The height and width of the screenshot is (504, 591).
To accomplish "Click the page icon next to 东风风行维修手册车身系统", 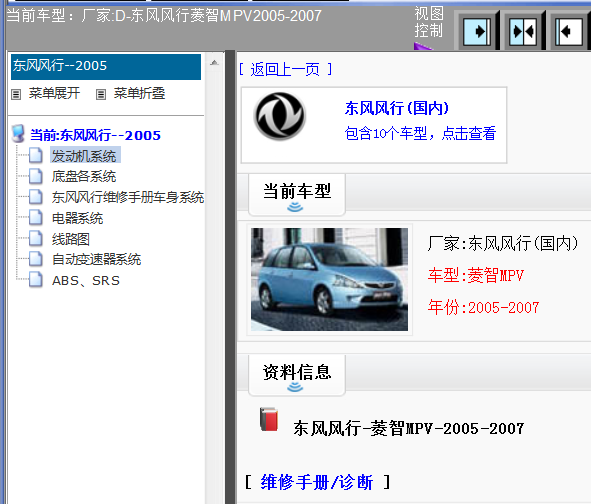I will coord(36,196).
